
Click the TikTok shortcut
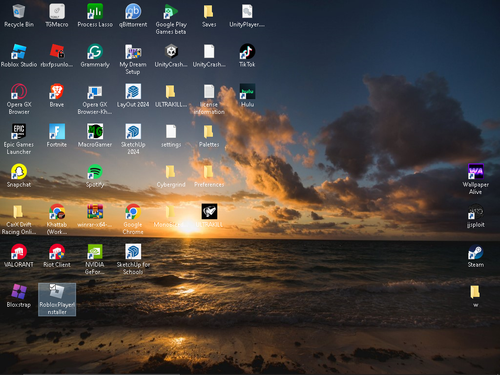[x=247, y=52]
